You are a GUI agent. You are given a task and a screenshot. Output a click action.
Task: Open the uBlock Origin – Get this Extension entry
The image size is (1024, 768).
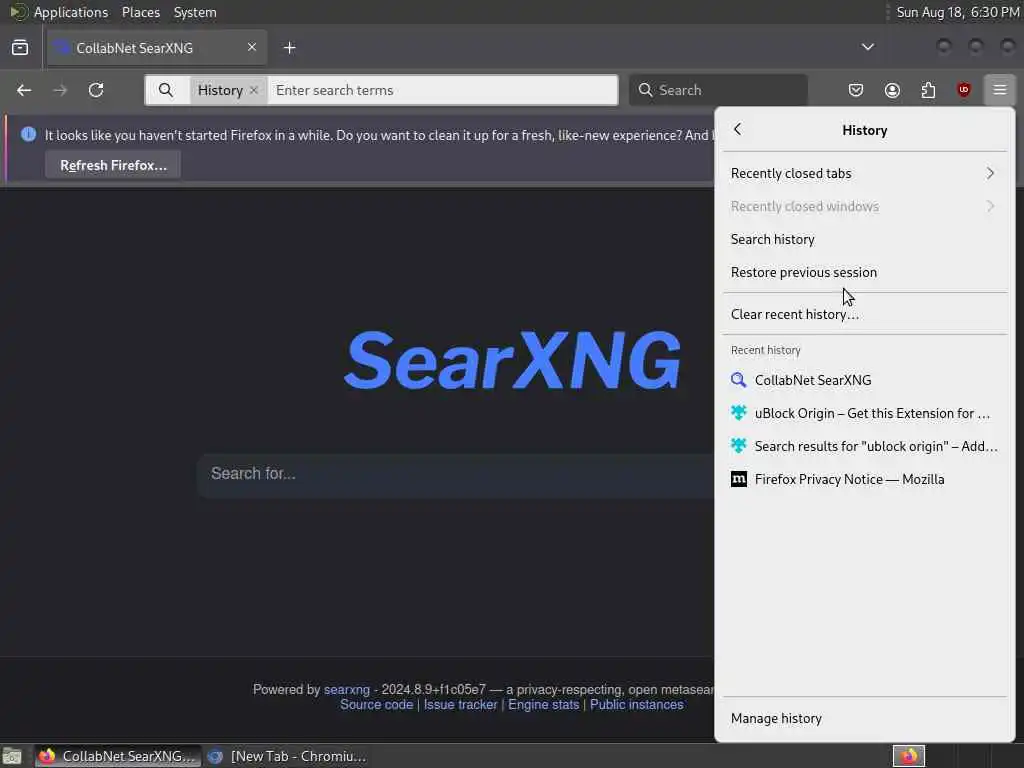pos(864,413)
